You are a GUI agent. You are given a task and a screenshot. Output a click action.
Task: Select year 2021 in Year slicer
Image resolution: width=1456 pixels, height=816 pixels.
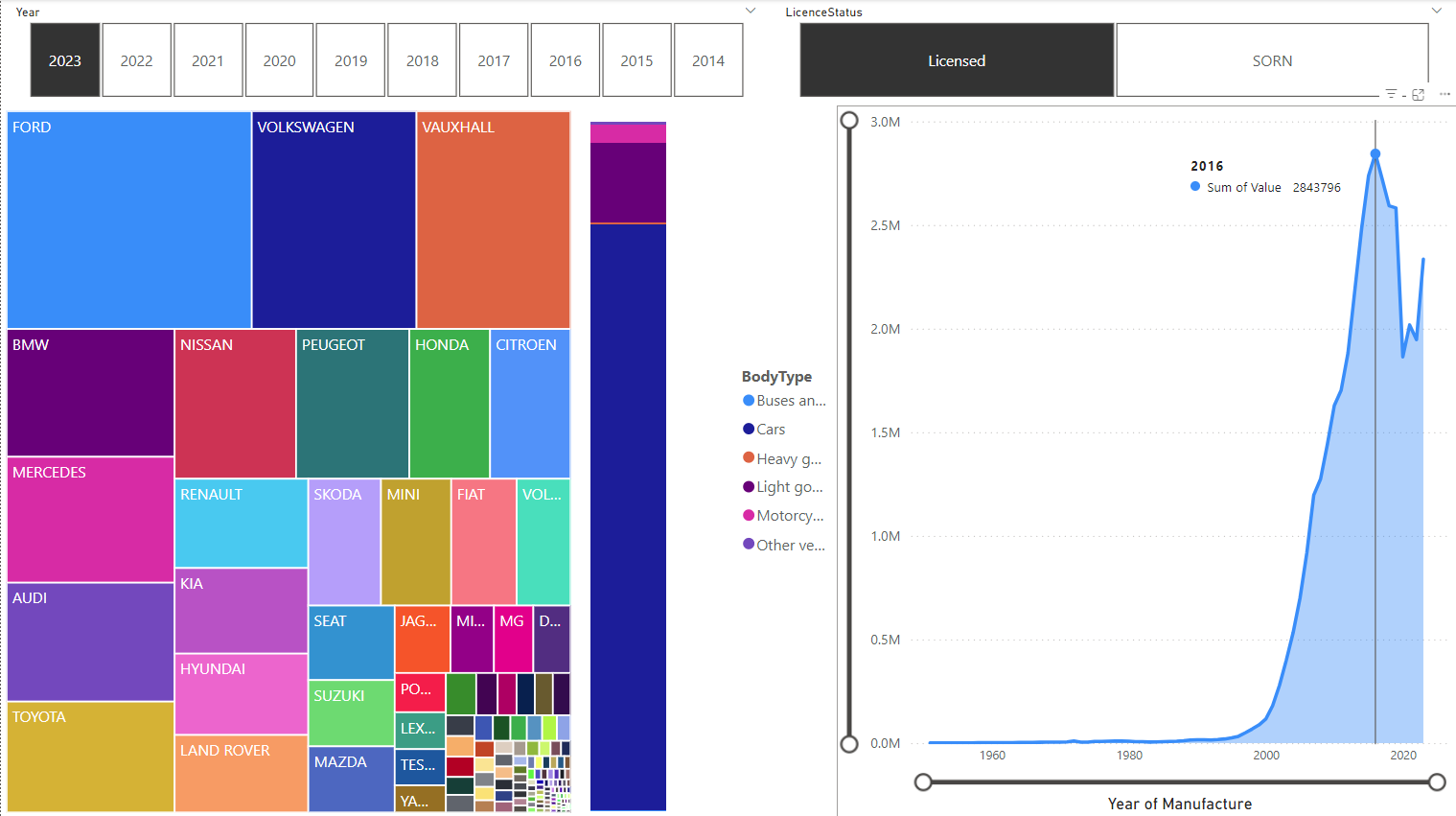point(208,60)
